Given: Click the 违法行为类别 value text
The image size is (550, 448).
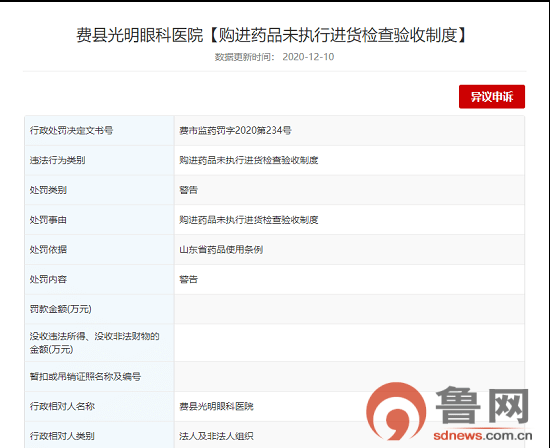Looking at the screenshot, I should [x=249, y=160].
